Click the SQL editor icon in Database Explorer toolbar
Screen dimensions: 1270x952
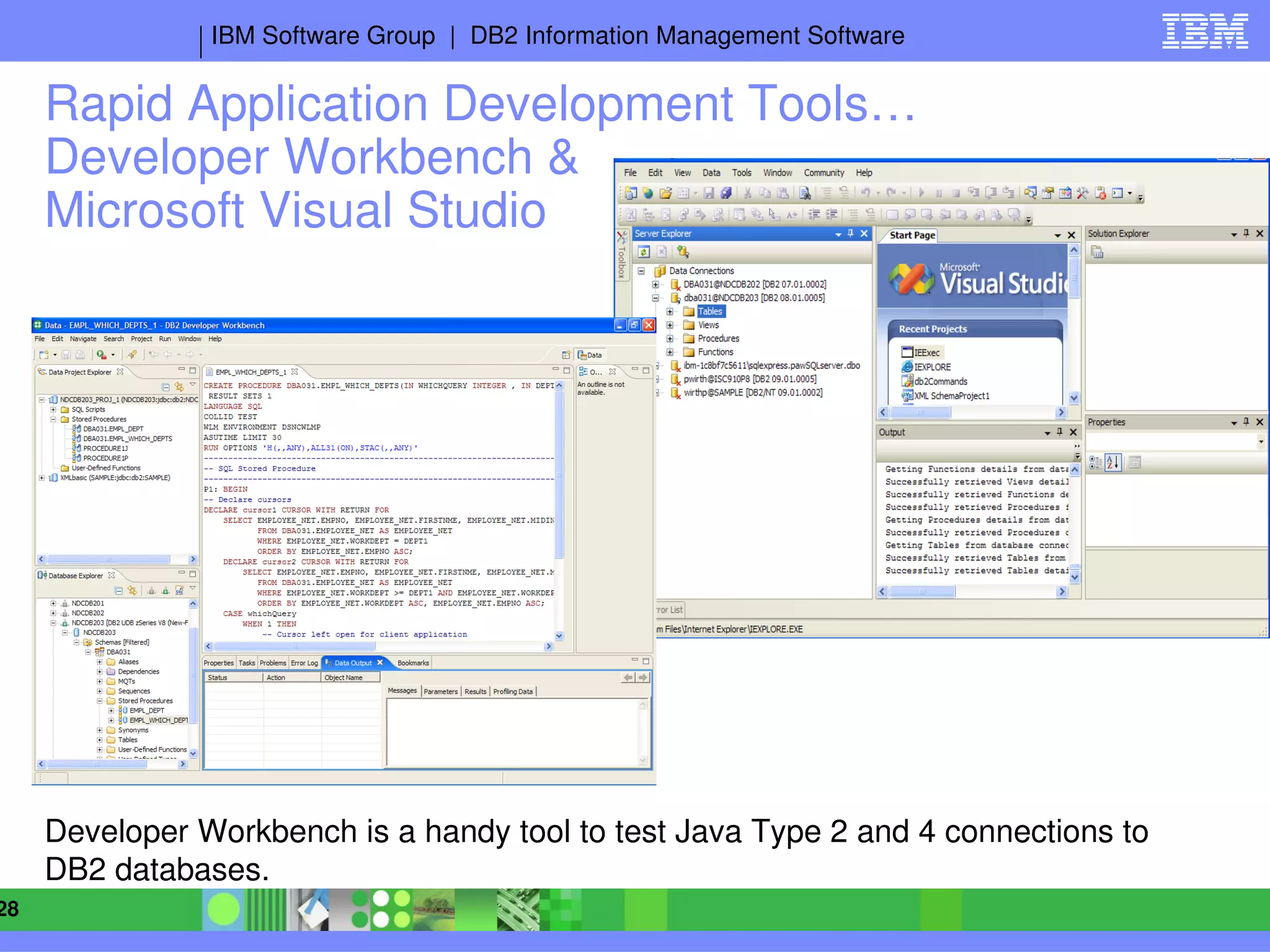coord(179,591)
